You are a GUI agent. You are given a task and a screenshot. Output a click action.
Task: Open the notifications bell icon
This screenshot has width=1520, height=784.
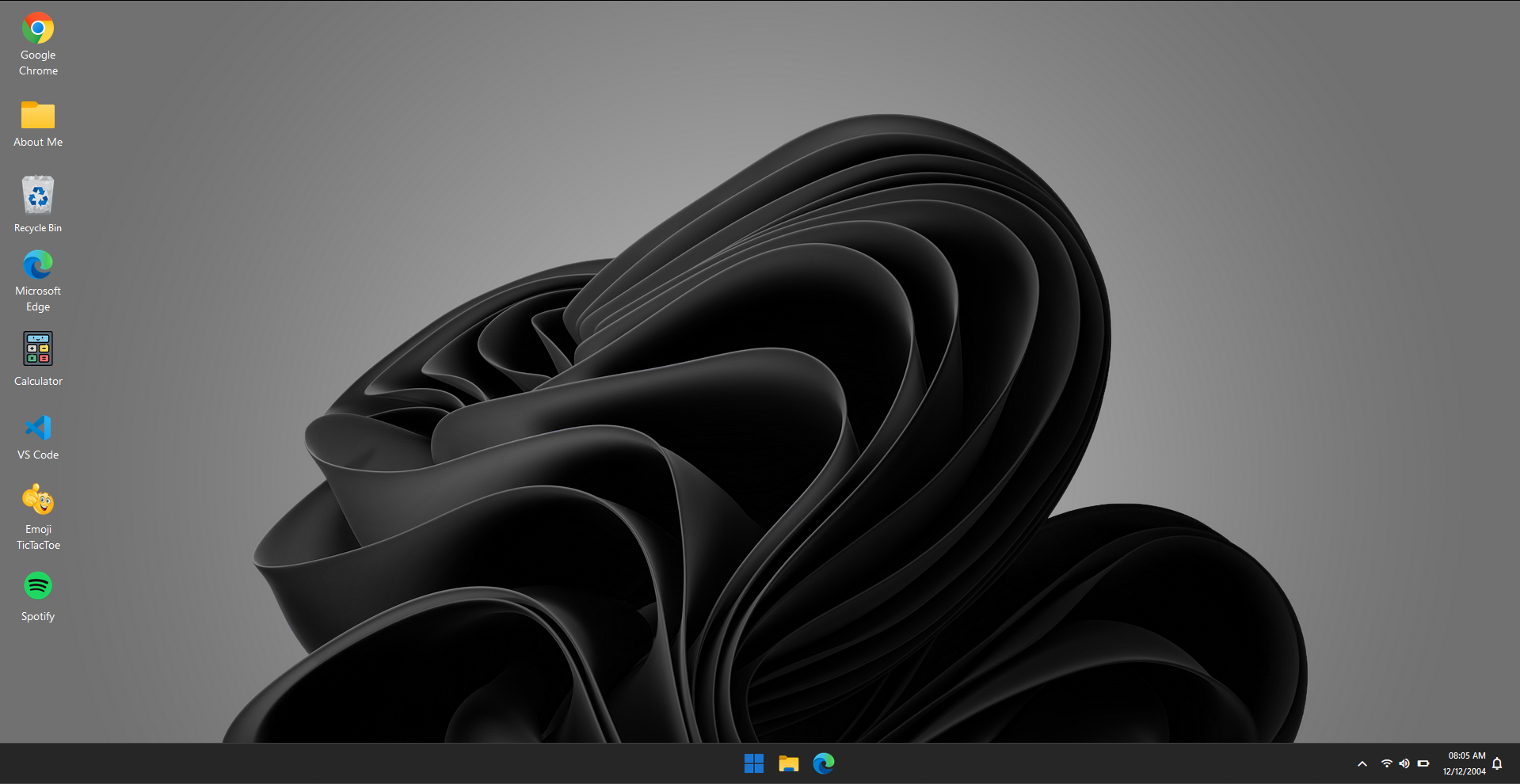pos(1497,763)
